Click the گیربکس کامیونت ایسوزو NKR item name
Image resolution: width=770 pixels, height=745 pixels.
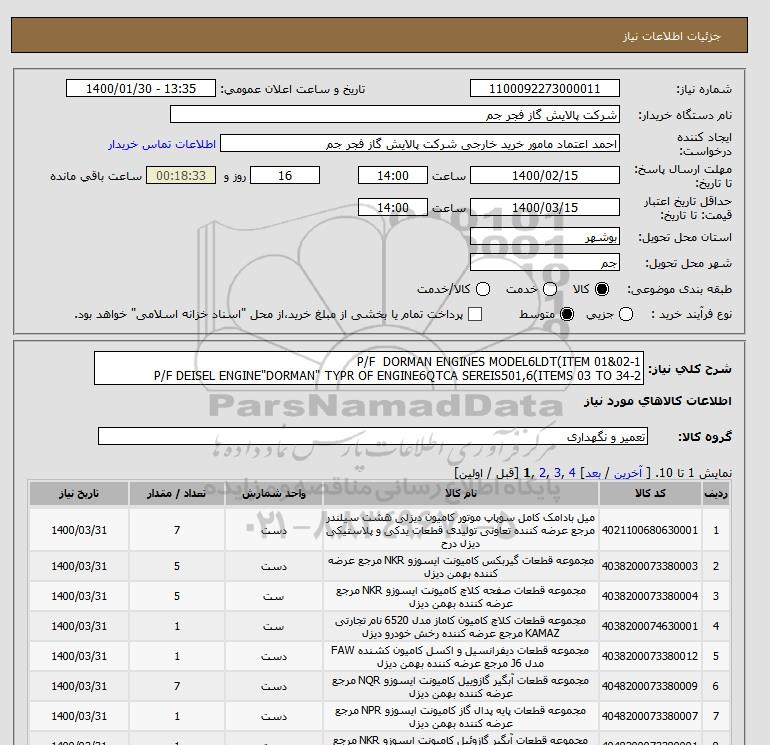coord(461,567)
